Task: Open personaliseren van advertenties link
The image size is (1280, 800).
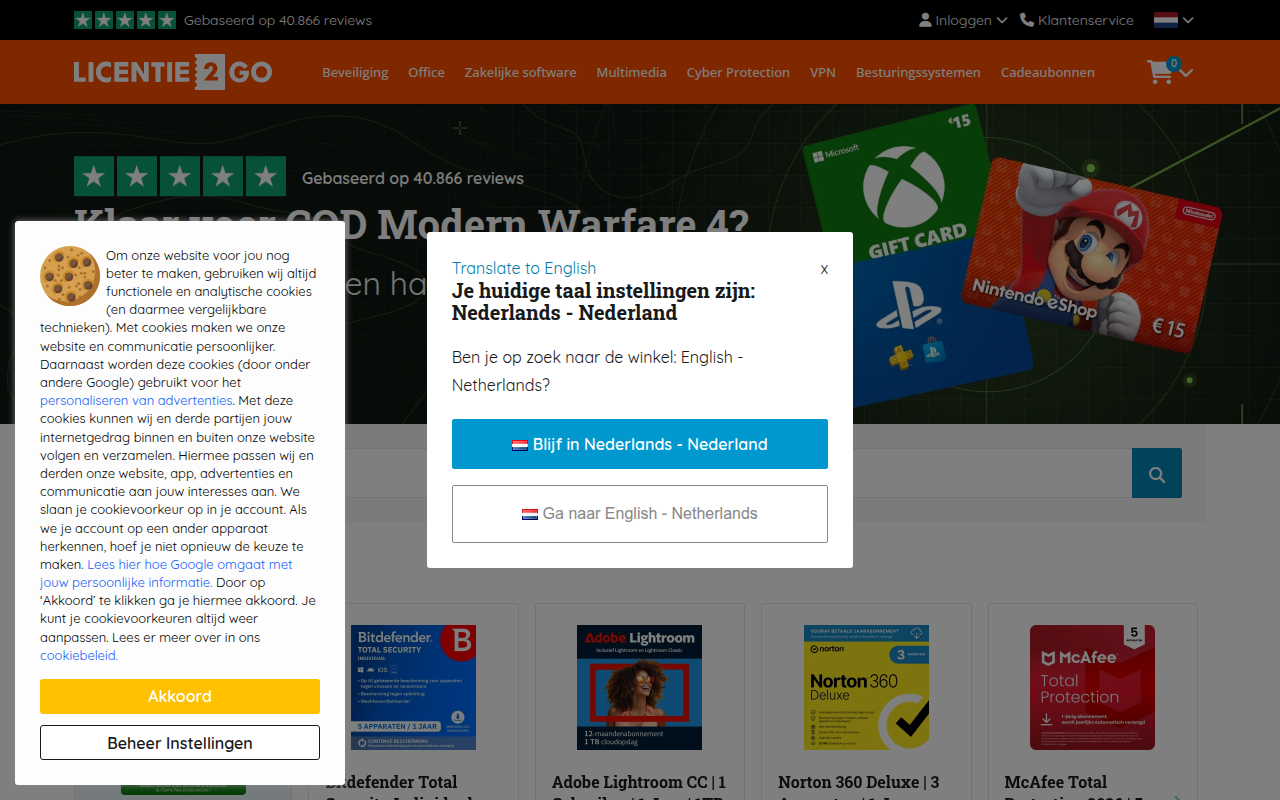Action: click(x=136, y=401)
